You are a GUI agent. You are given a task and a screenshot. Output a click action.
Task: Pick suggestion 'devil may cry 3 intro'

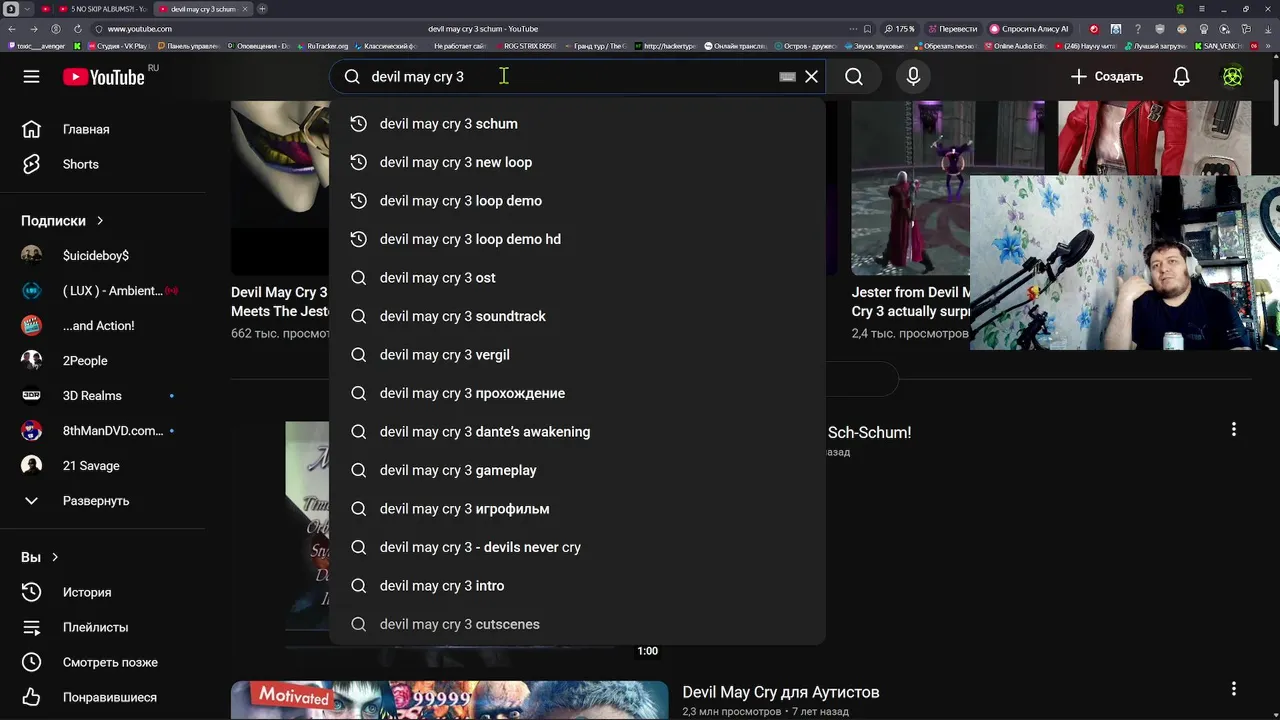(x=577, y=586)
